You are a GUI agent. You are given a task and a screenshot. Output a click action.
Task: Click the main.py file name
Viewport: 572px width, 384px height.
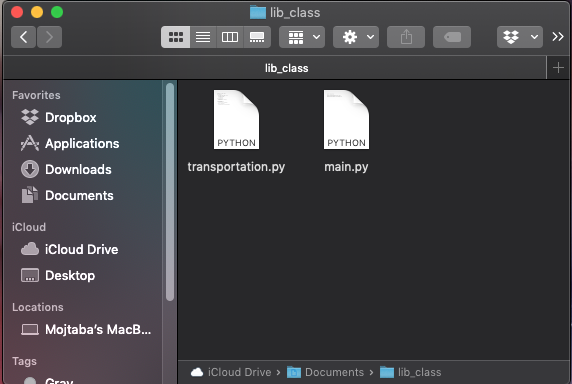click(346, 167)
